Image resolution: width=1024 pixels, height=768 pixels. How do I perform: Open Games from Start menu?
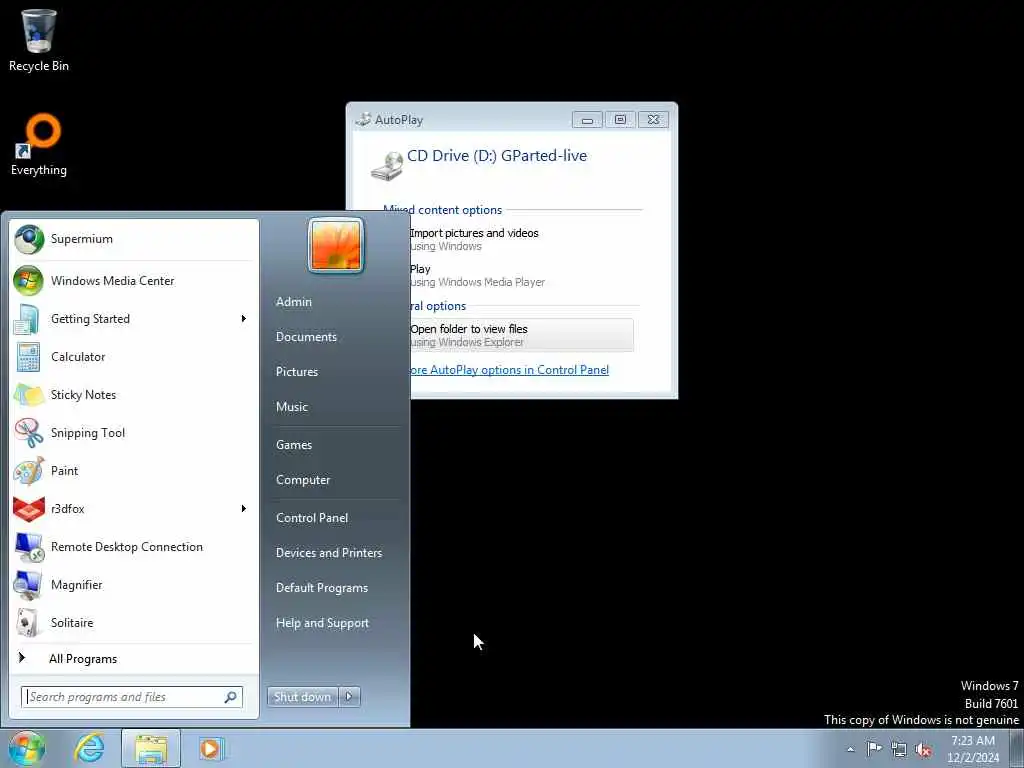(x=294, y=445)
